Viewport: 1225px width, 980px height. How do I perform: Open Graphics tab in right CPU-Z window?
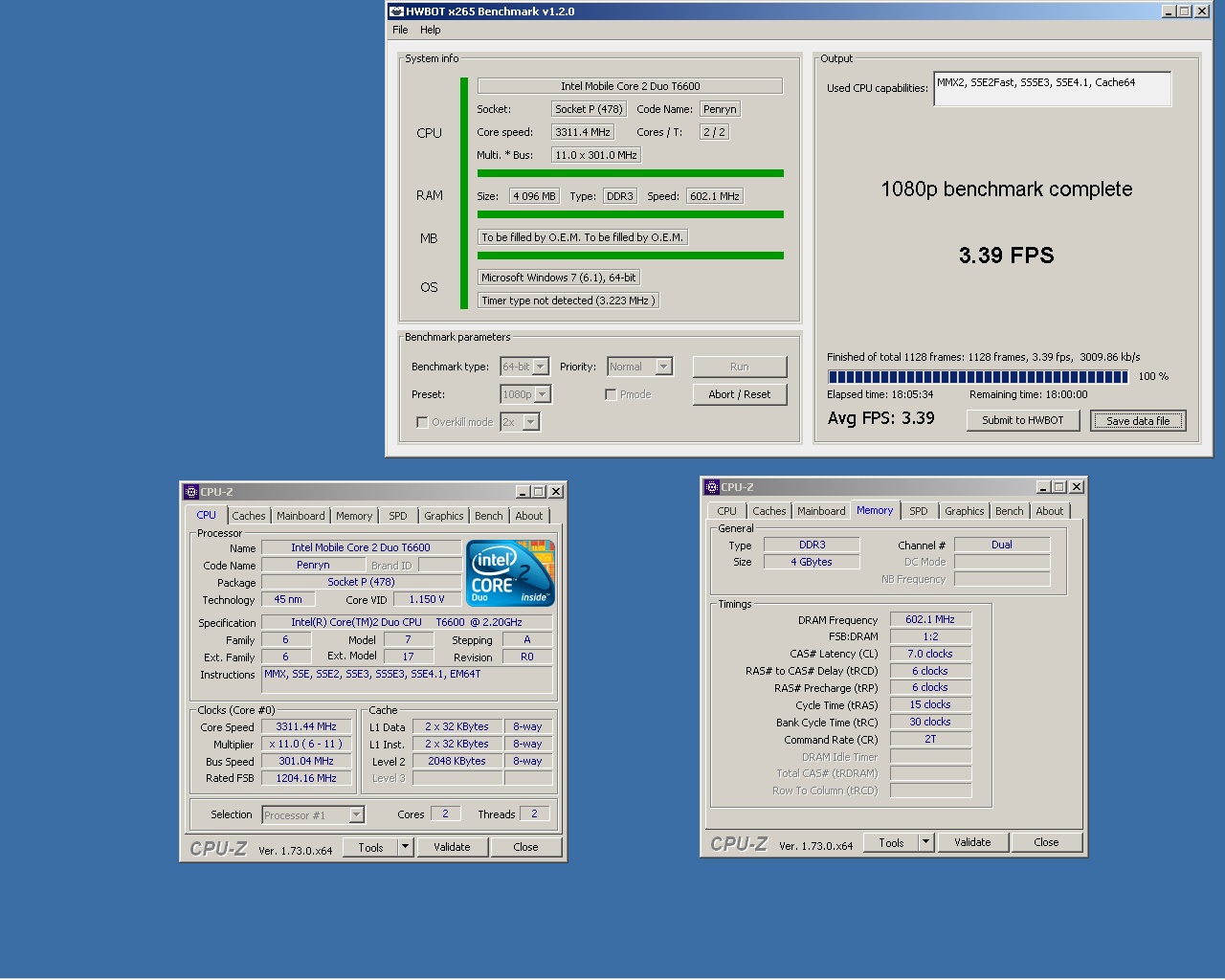pyautogui.click(x=965, y=511)
